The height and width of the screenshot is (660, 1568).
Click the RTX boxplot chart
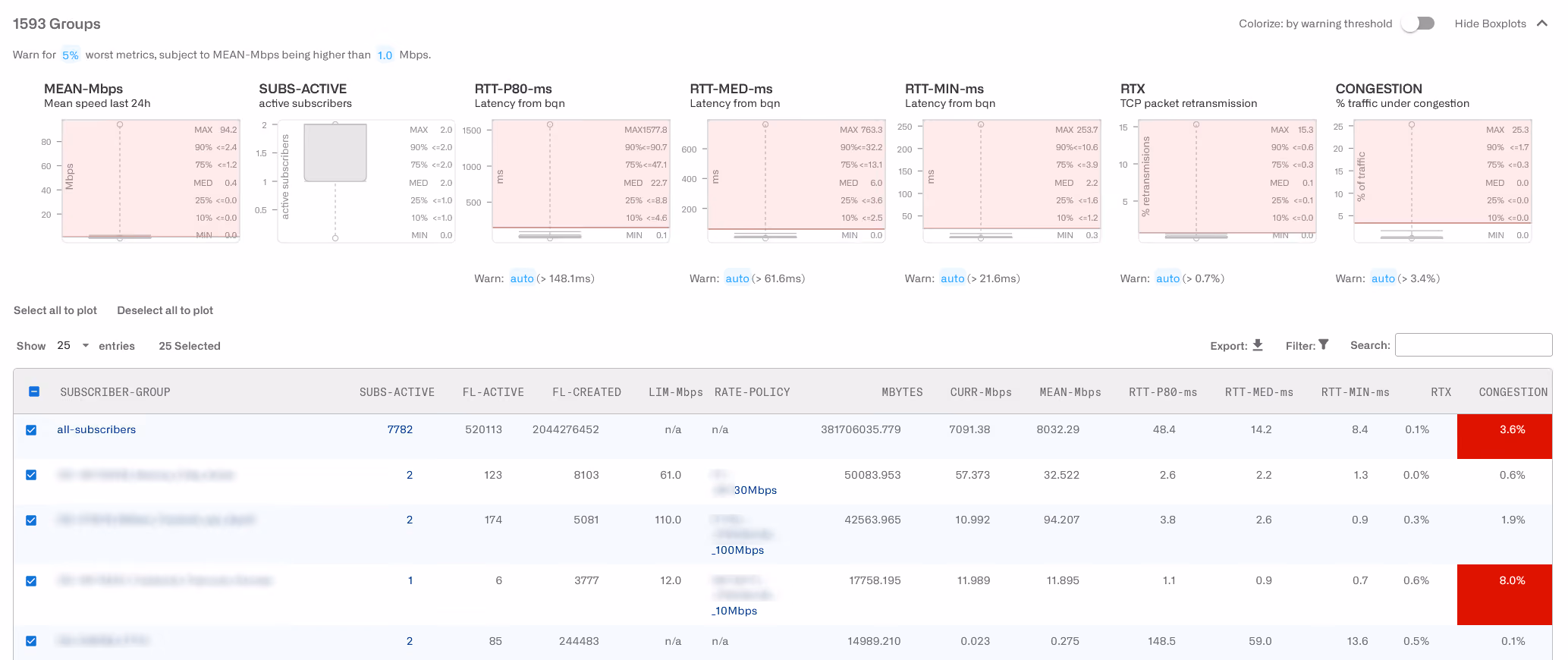pyautogui.click(x=1227, y=181)
